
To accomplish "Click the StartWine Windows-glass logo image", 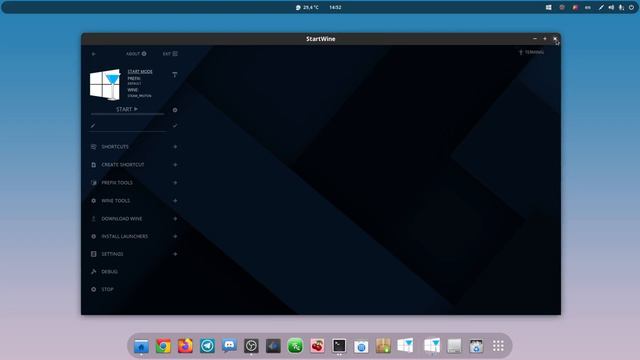I will [x=105, y=84].
